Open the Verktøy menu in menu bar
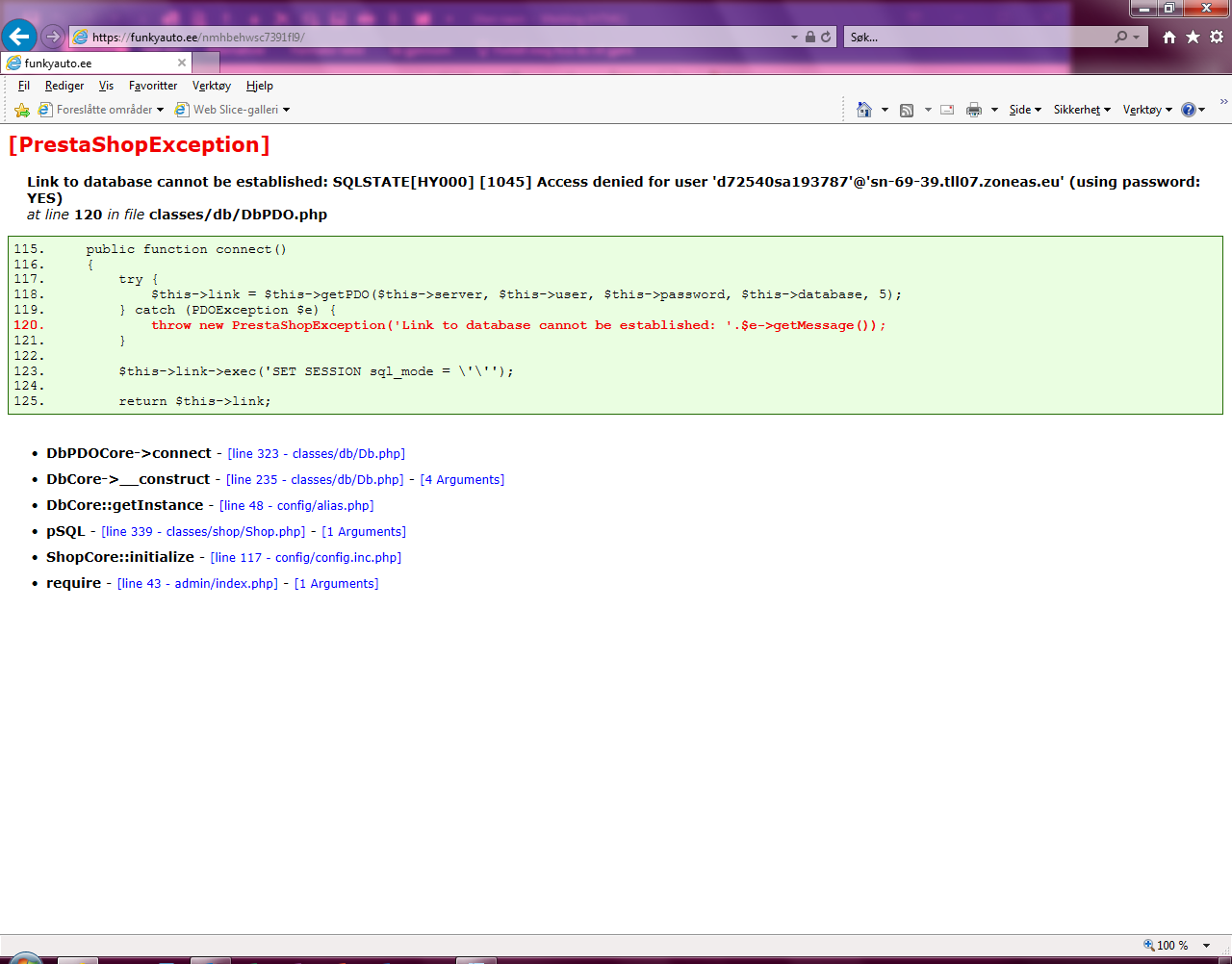The width and height of the screenshot is (1232, 964). [x=212, y=86]
